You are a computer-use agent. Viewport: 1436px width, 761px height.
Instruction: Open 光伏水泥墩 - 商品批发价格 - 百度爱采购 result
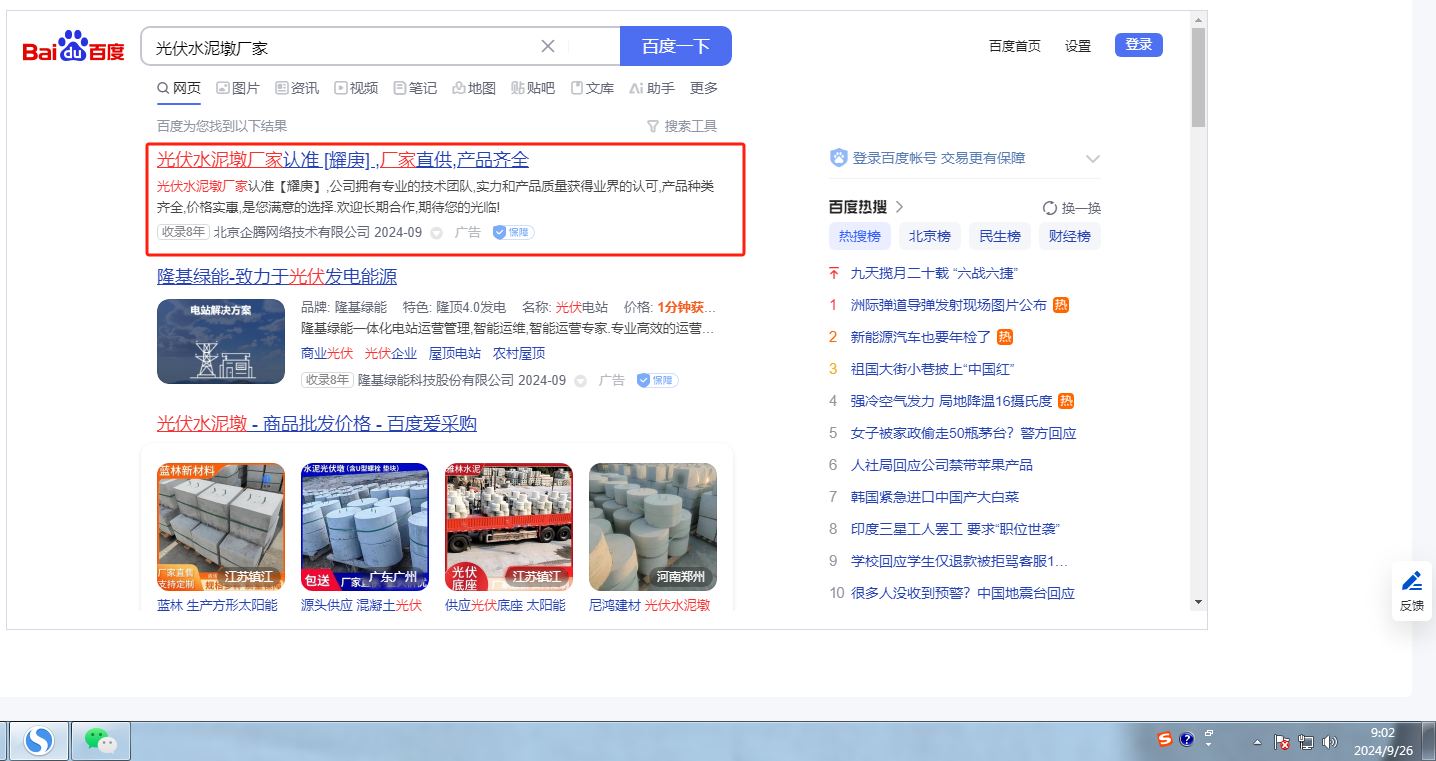click(x=317, y=424)
